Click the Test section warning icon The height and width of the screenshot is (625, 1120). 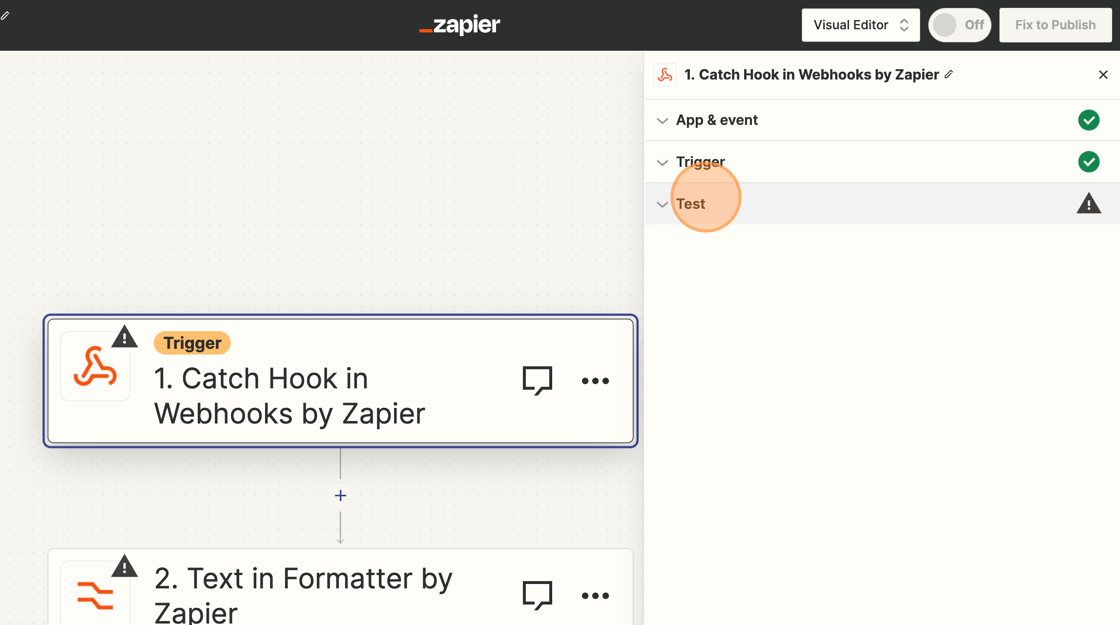(x=1089, y=204)
